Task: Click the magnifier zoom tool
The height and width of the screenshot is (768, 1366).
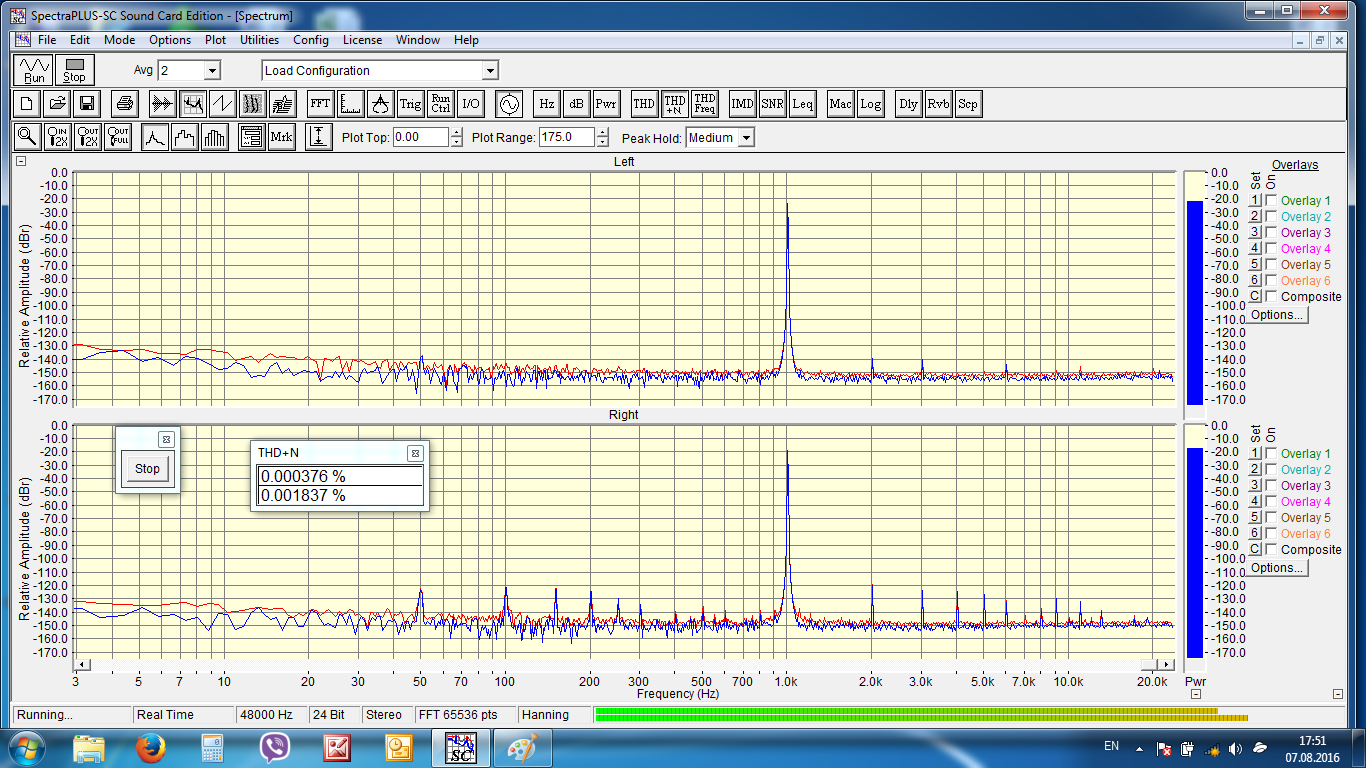Action: point(27,138)
